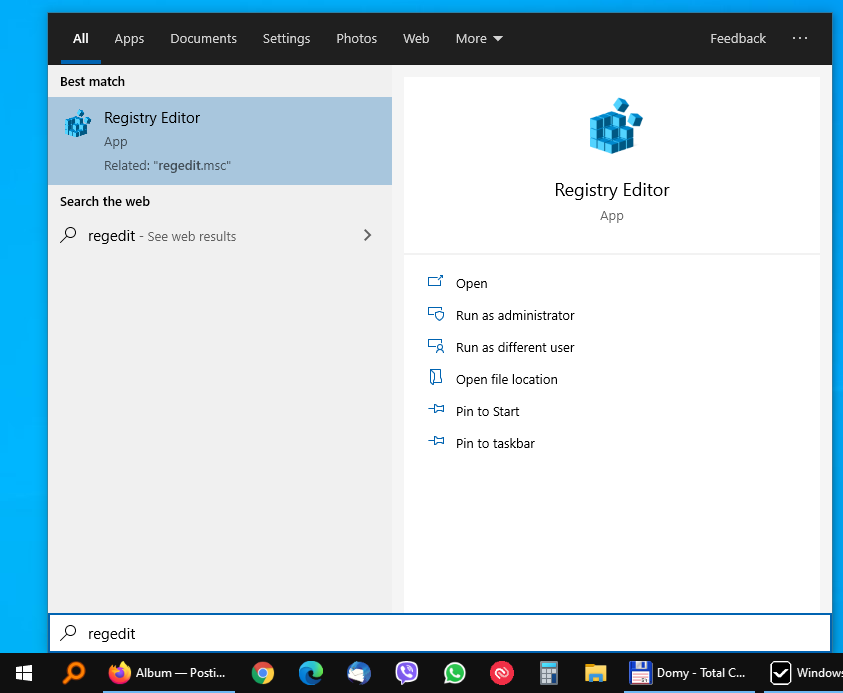Click the Open file location icon

coord(435,377)
